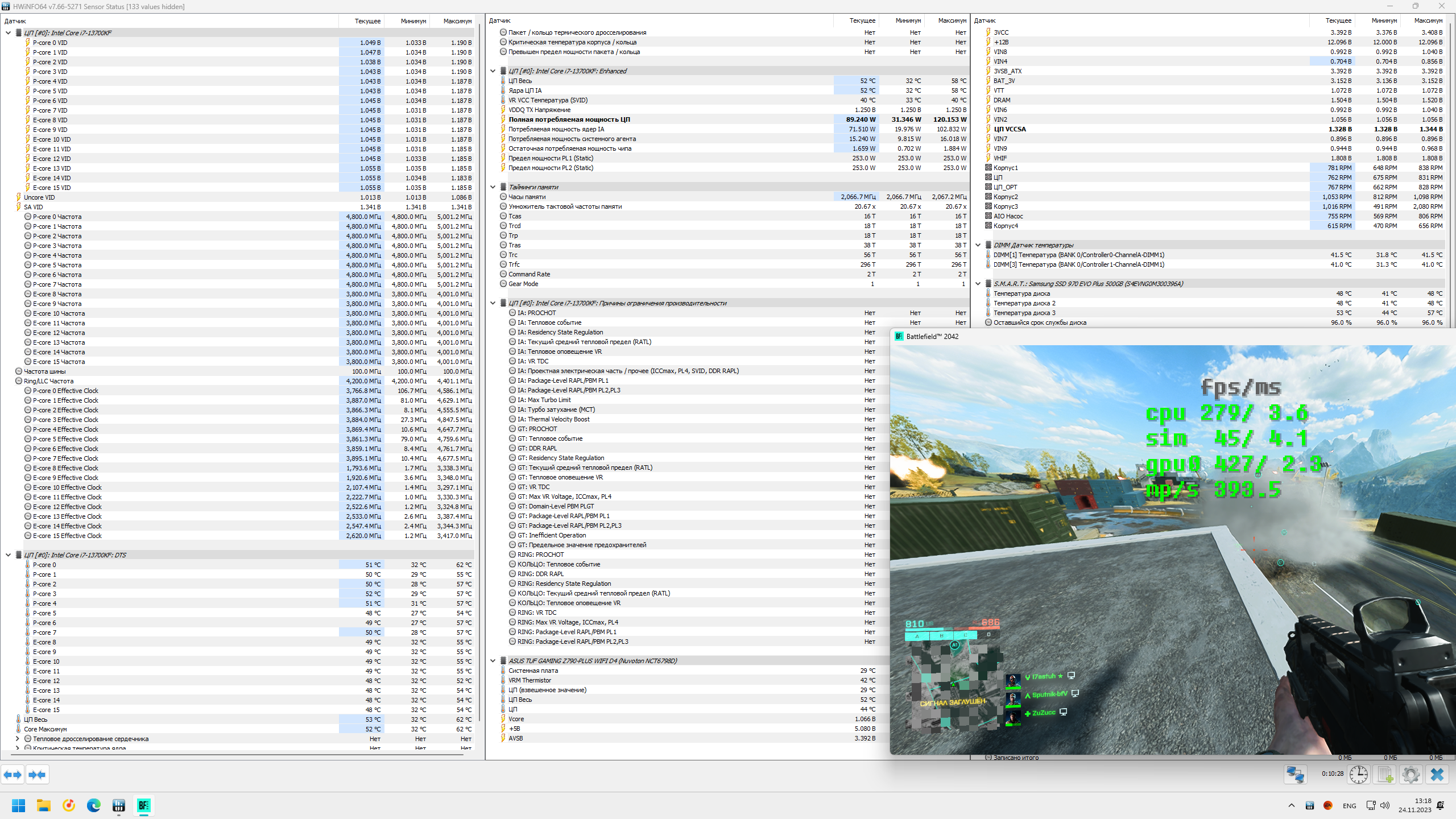1456x819 pixels.
Task: Click the blue X close sensors icon
Action: point(1437,775)
